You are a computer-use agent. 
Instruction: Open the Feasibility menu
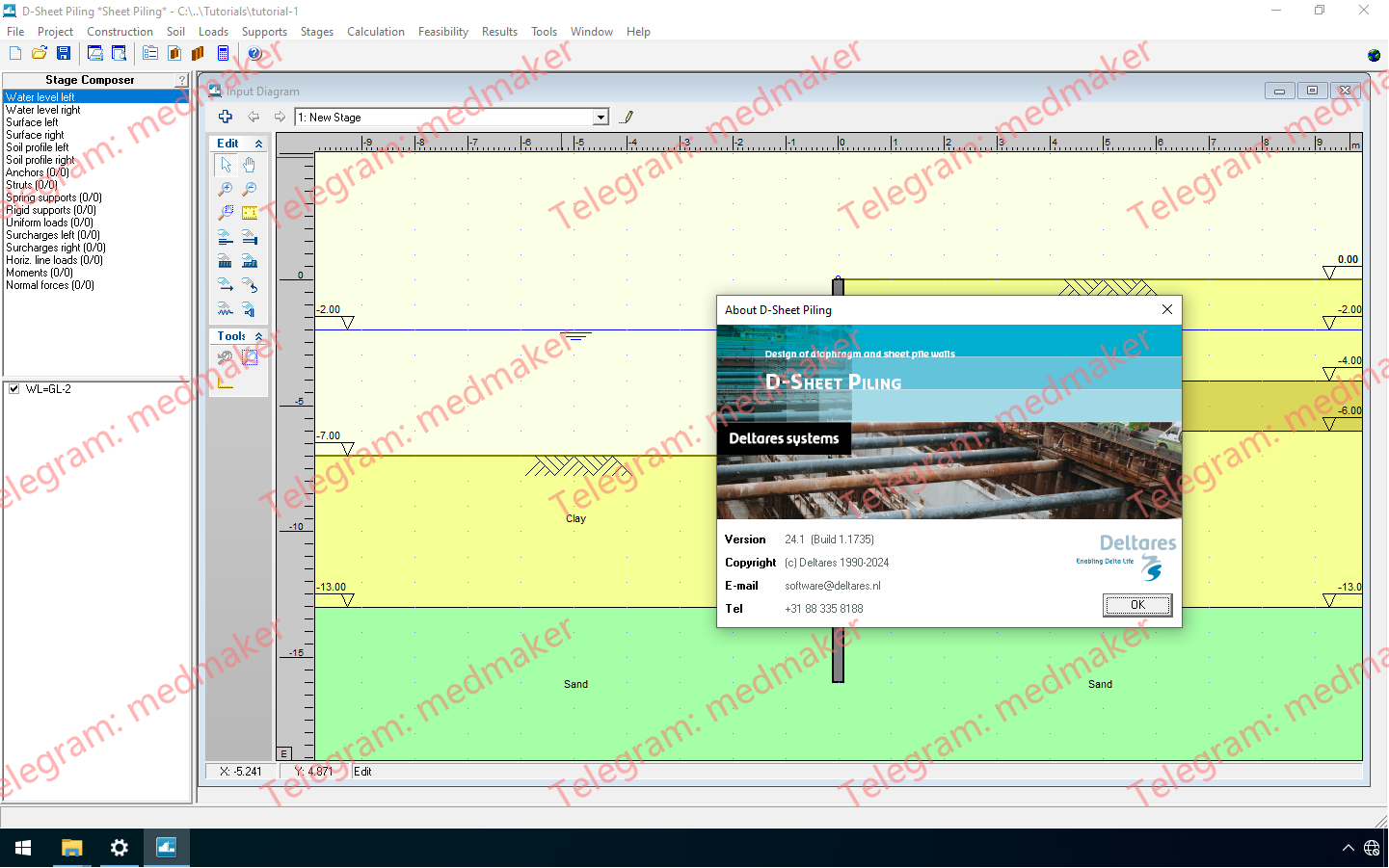(x=442, y=32)
